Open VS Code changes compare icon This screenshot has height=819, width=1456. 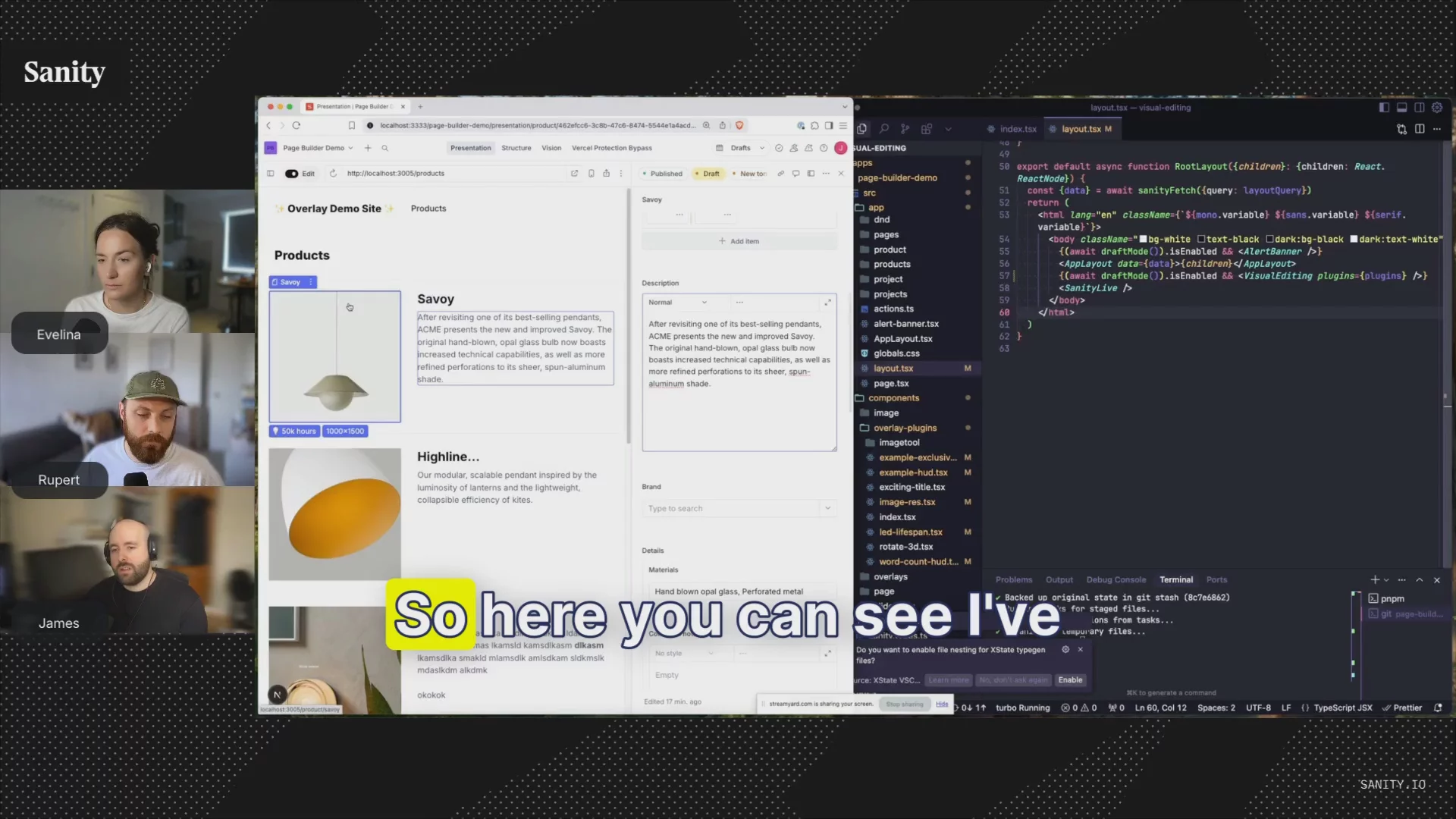tap(1401, 129)
